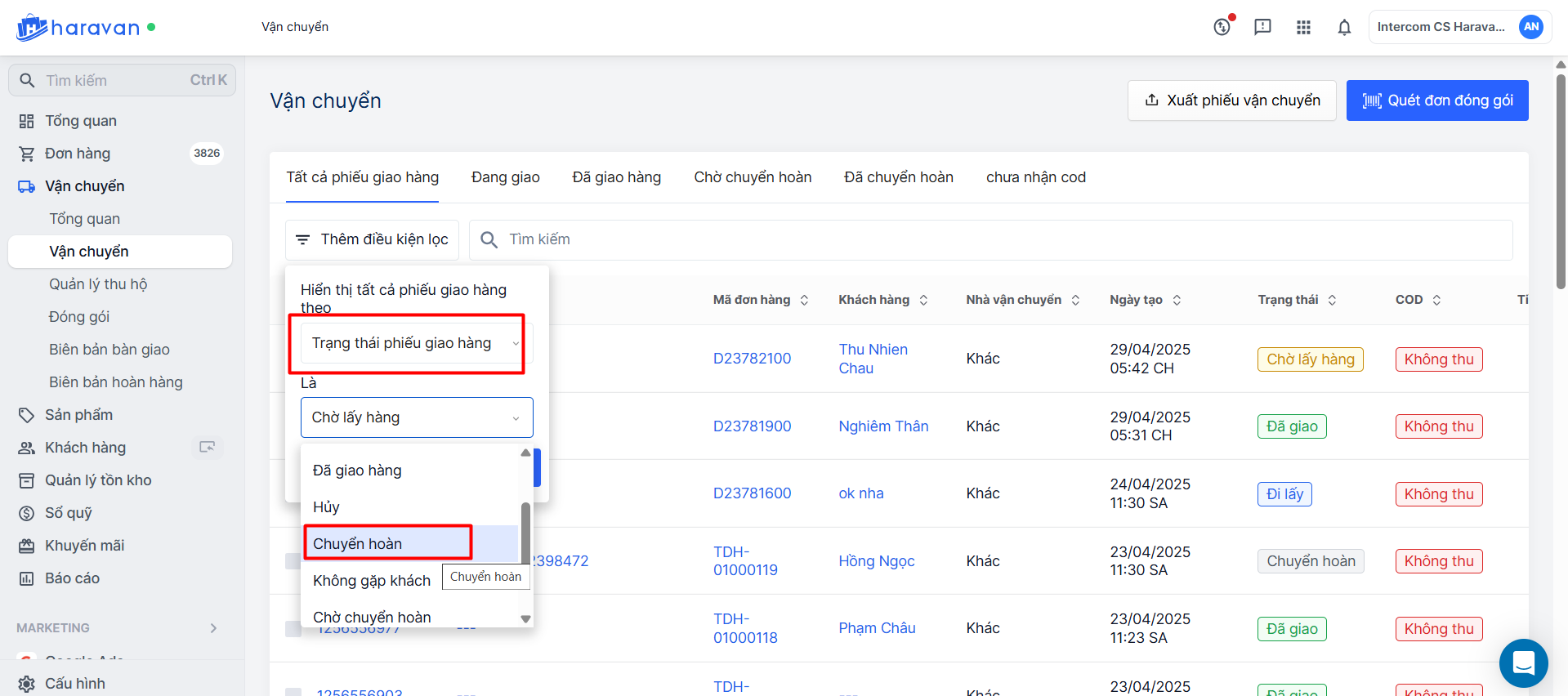The width and height of the screenshot is (1568, 696).
Task: Open the feedback message icon in header
Action: [x=1262, y=27]
